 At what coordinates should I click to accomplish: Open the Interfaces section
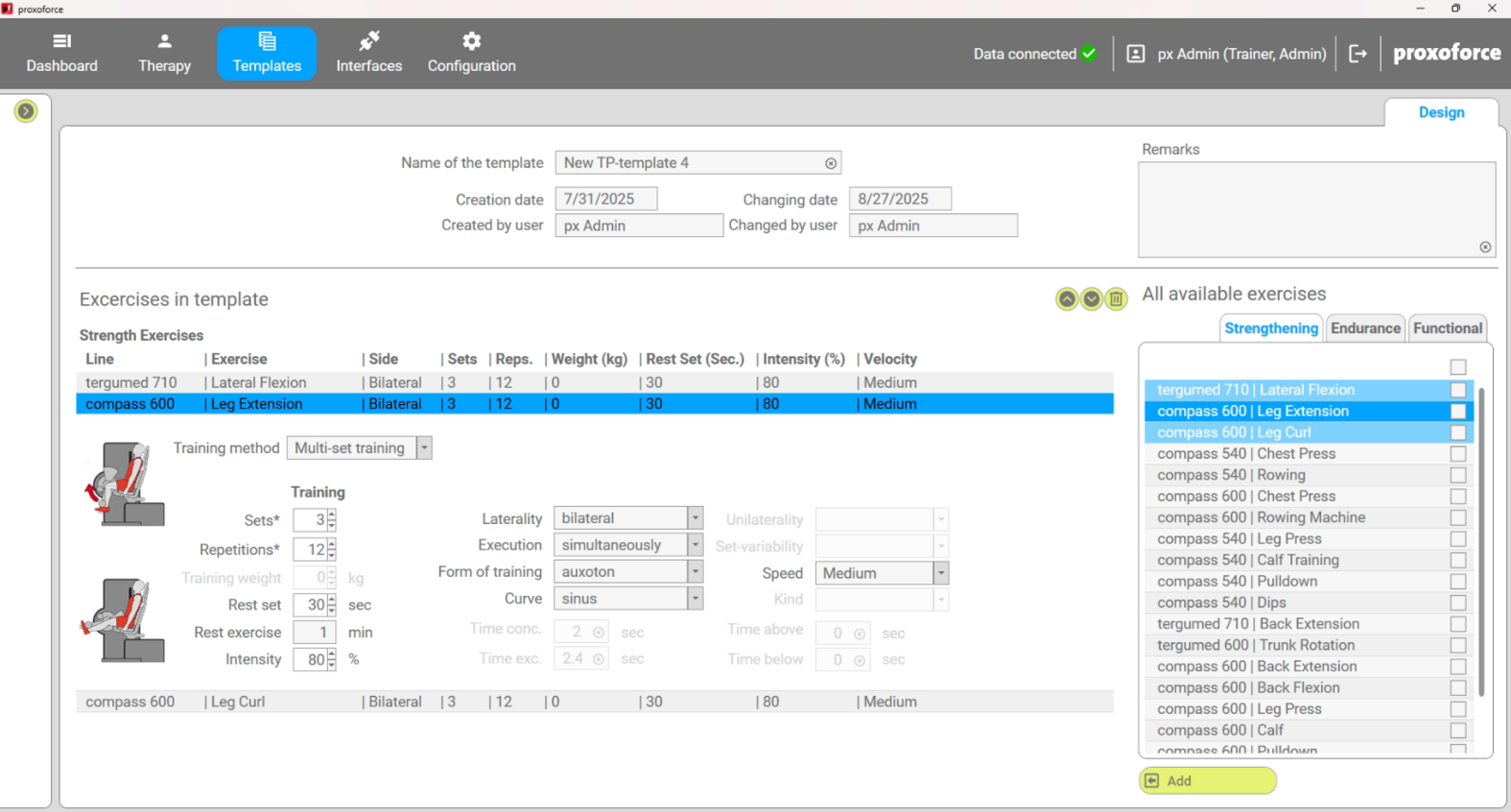pos(368,53)
